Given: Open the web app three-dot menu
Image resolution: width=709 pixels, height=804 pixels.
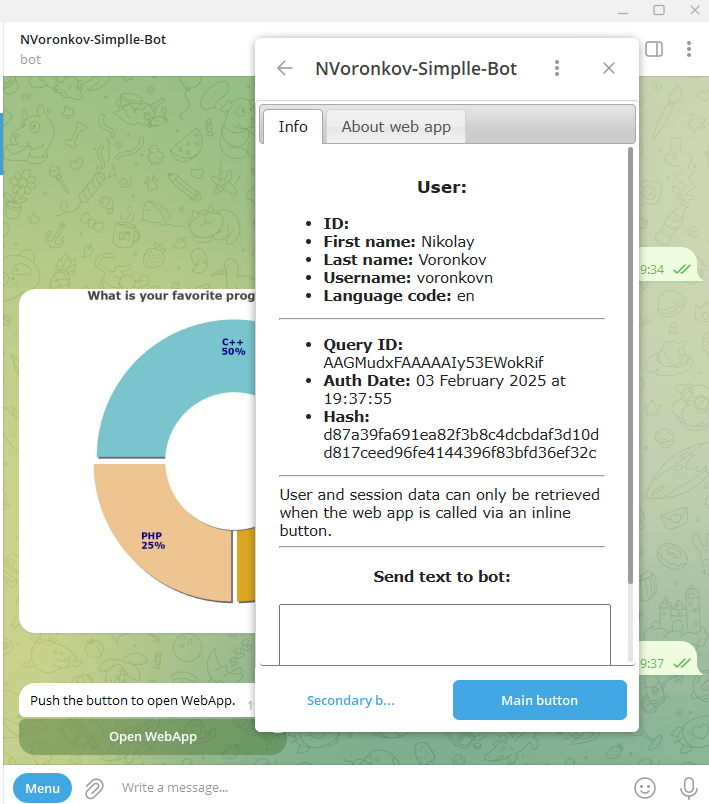Looking at the screenshot, I should click(557, 68).
